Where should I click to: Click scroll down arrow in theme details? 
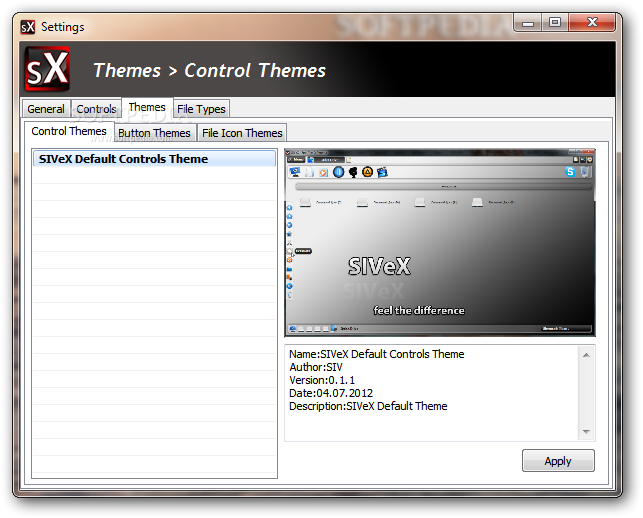tap(586, 431)
